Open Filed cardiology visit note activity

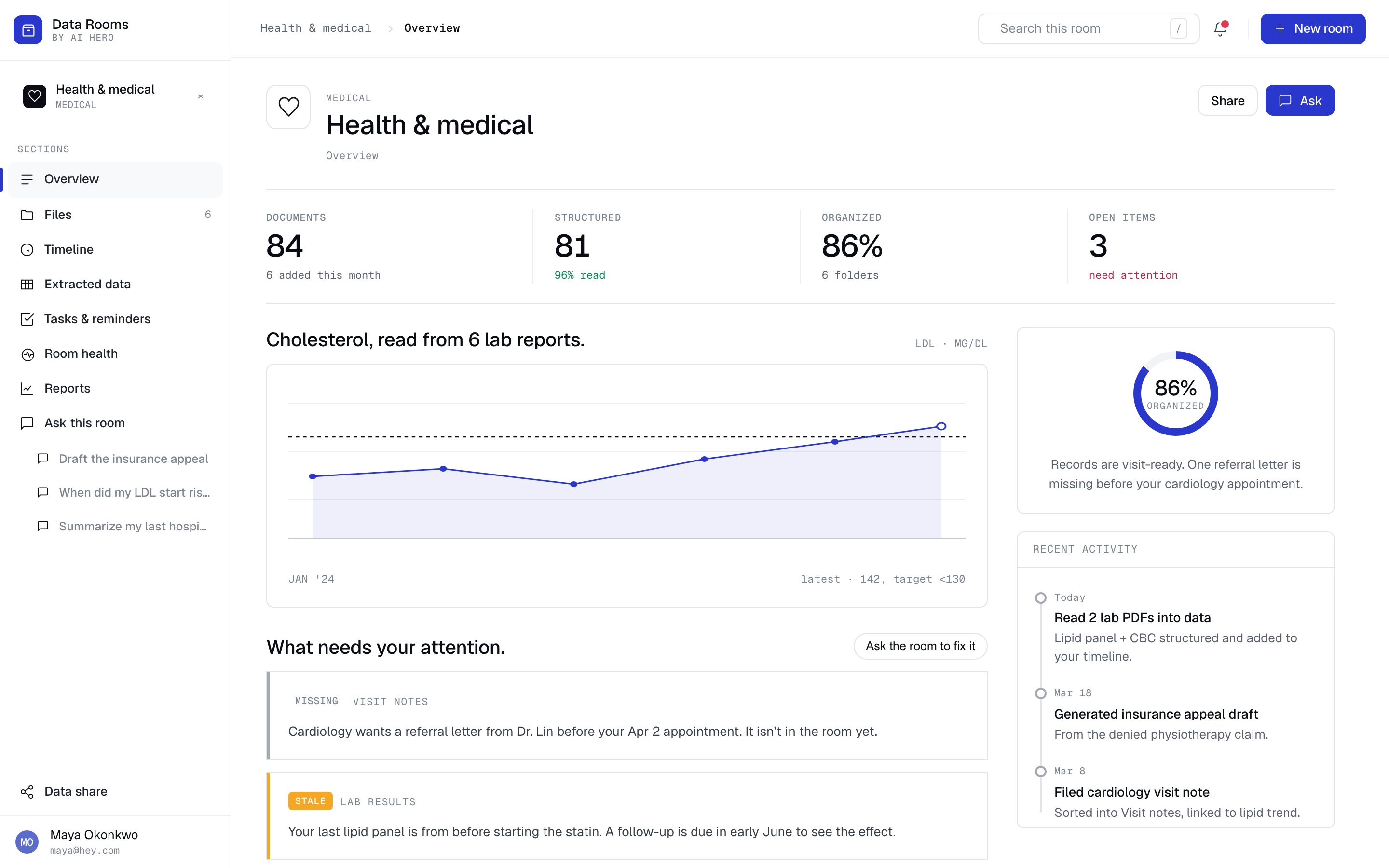(x=1132, y=792)
